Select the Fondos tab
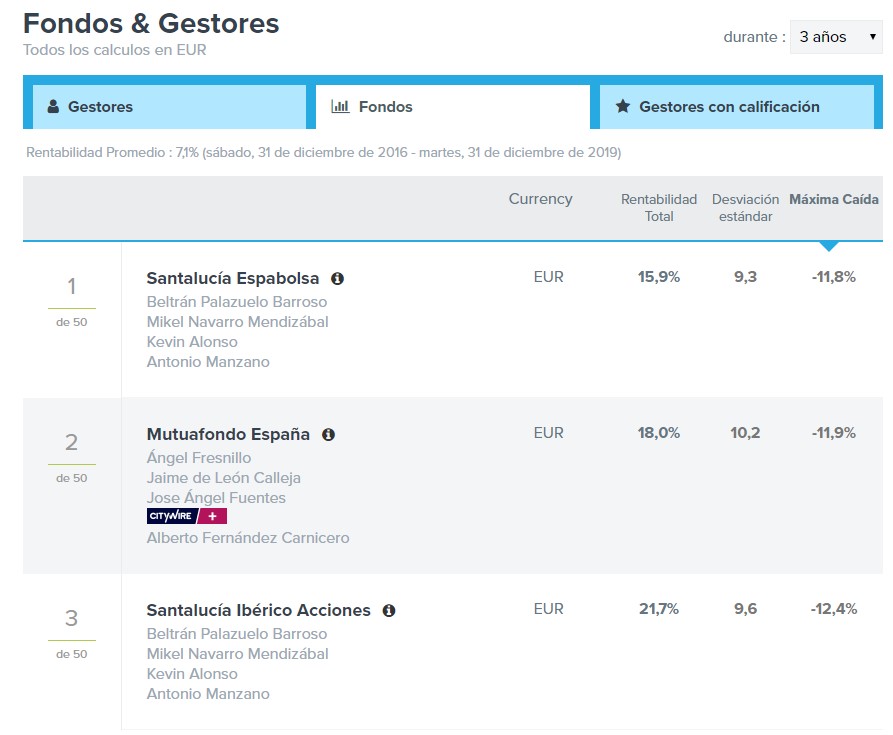 click(x=453, y=107)
